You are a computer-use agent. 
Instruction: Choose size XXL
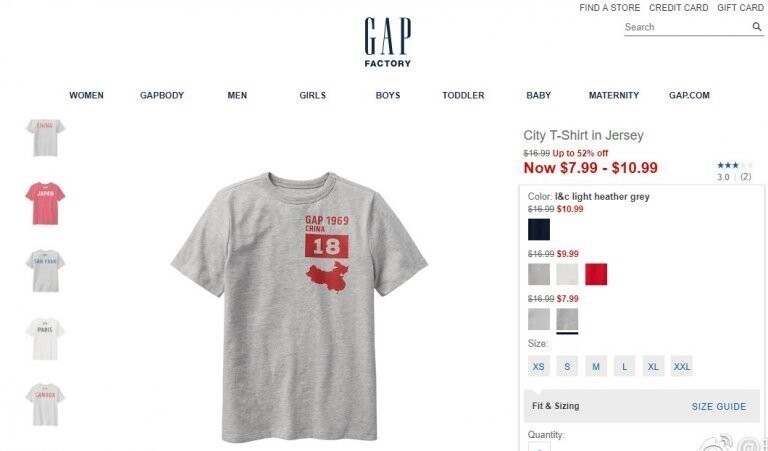[682, 366]
